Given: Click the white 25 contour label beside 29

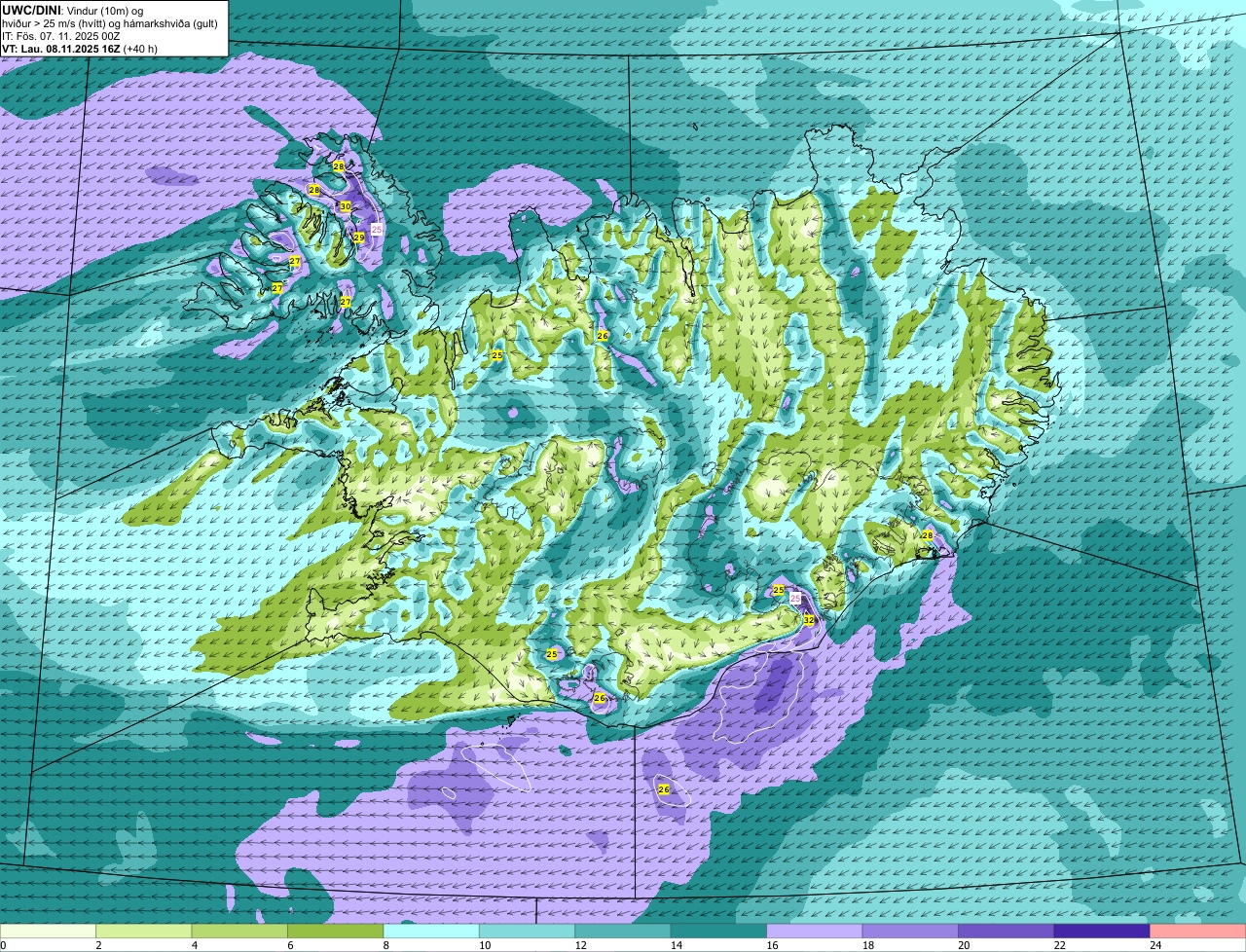Looking at the screenshot, I should pyautogui.click(x=378, y=229).
